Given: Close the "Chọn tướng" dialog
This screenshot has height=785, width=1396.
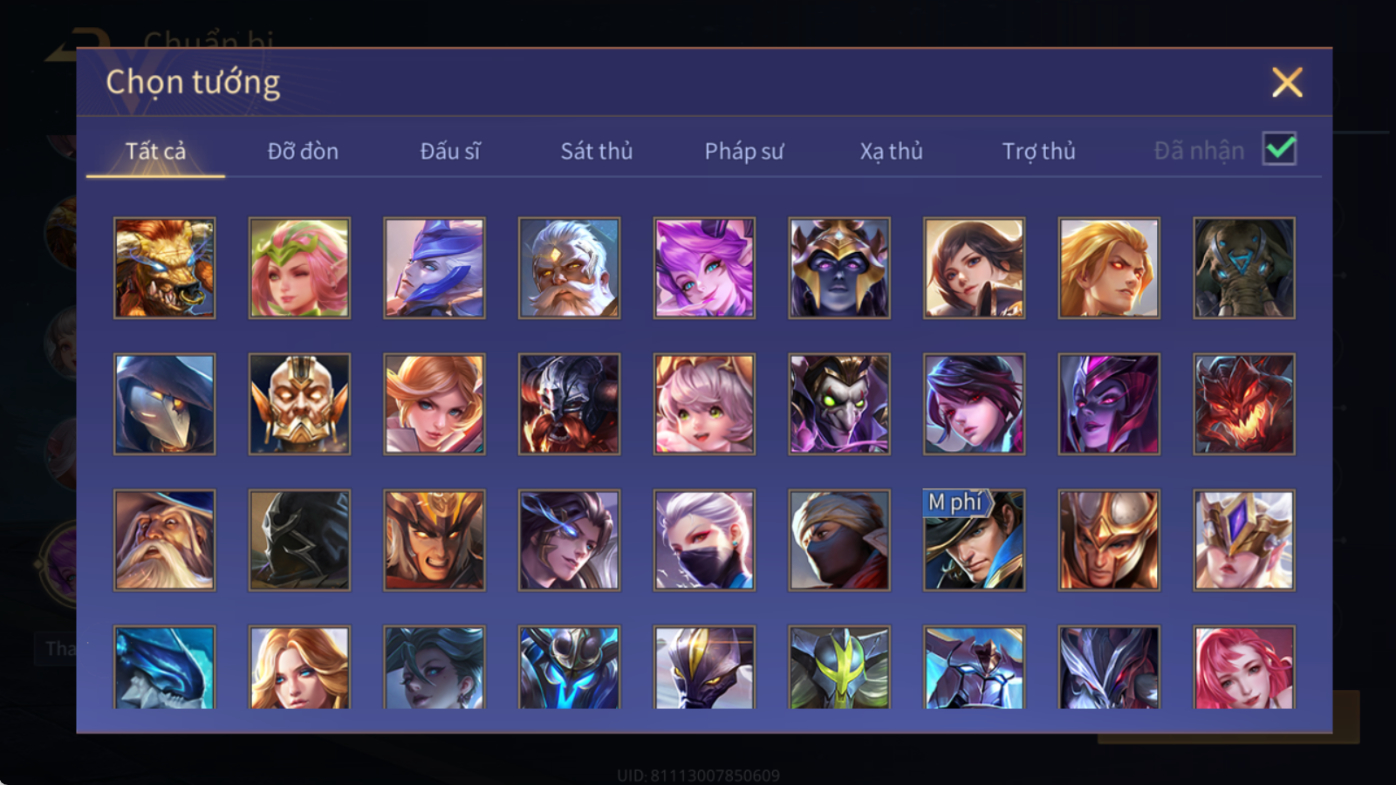Looking at the screenshot, I should 1287,82.
